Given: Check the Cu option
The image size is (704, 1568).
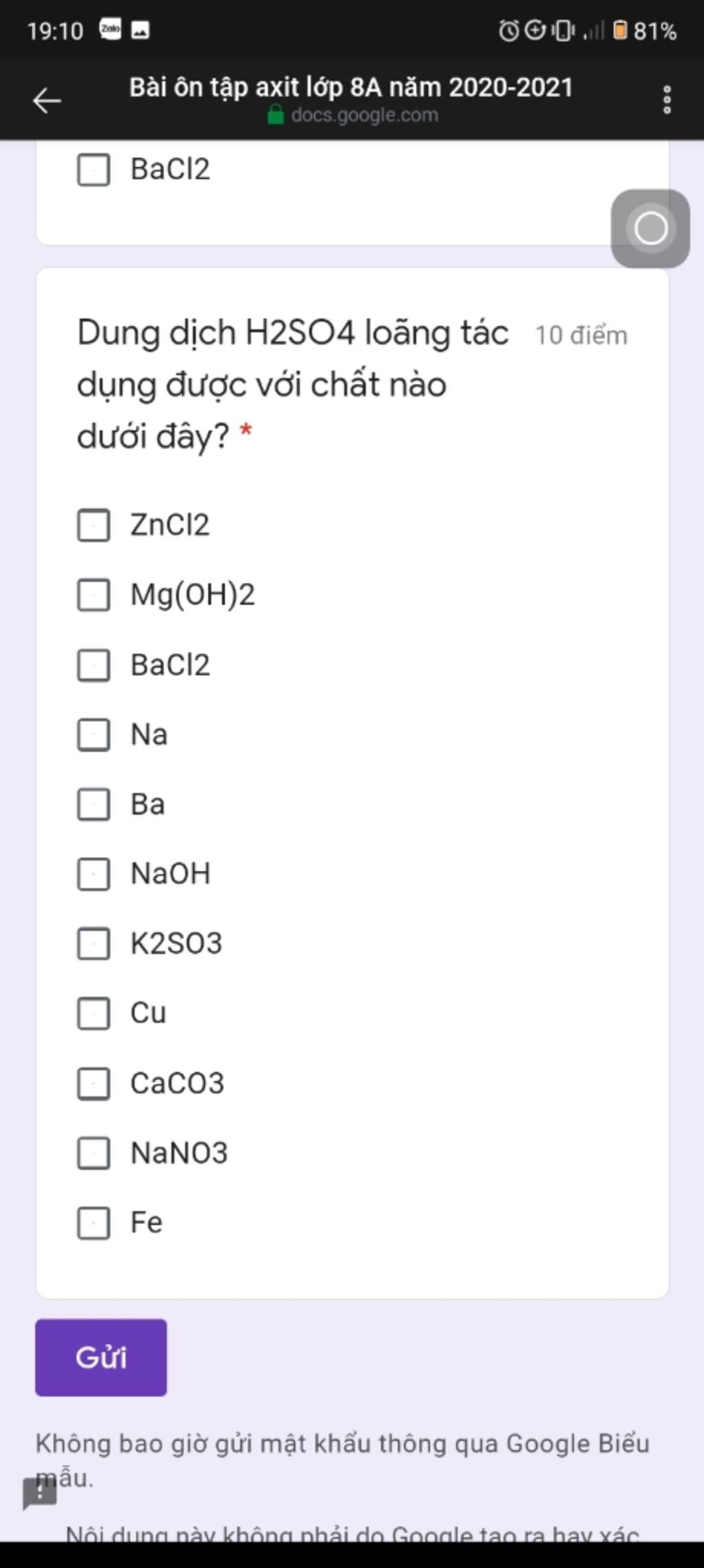Looking at the screenshot, I should (x=93, y=1014).
